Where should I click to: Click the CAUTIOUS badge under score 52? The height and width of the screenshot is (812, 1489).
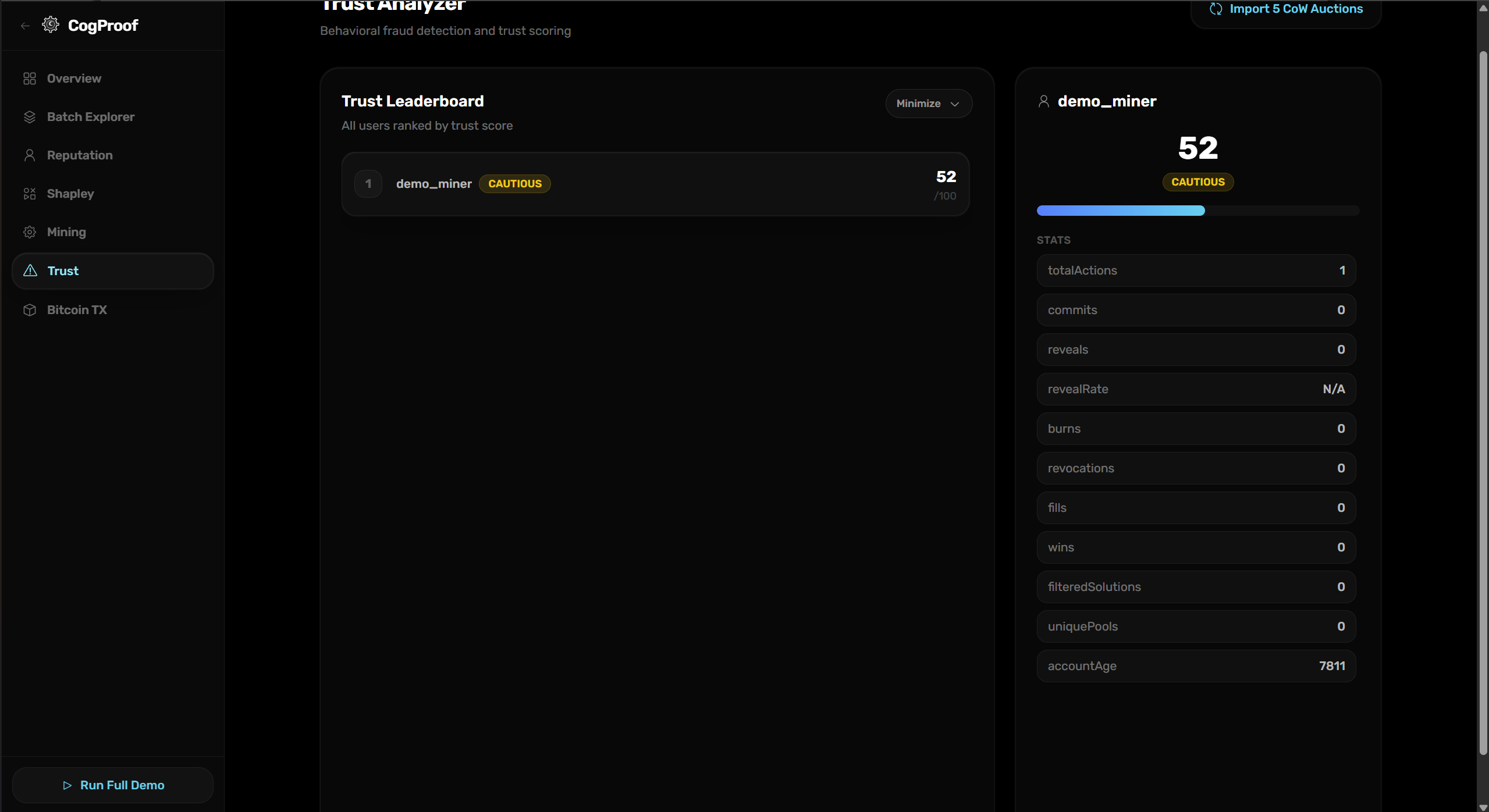tap(1197, 182)
